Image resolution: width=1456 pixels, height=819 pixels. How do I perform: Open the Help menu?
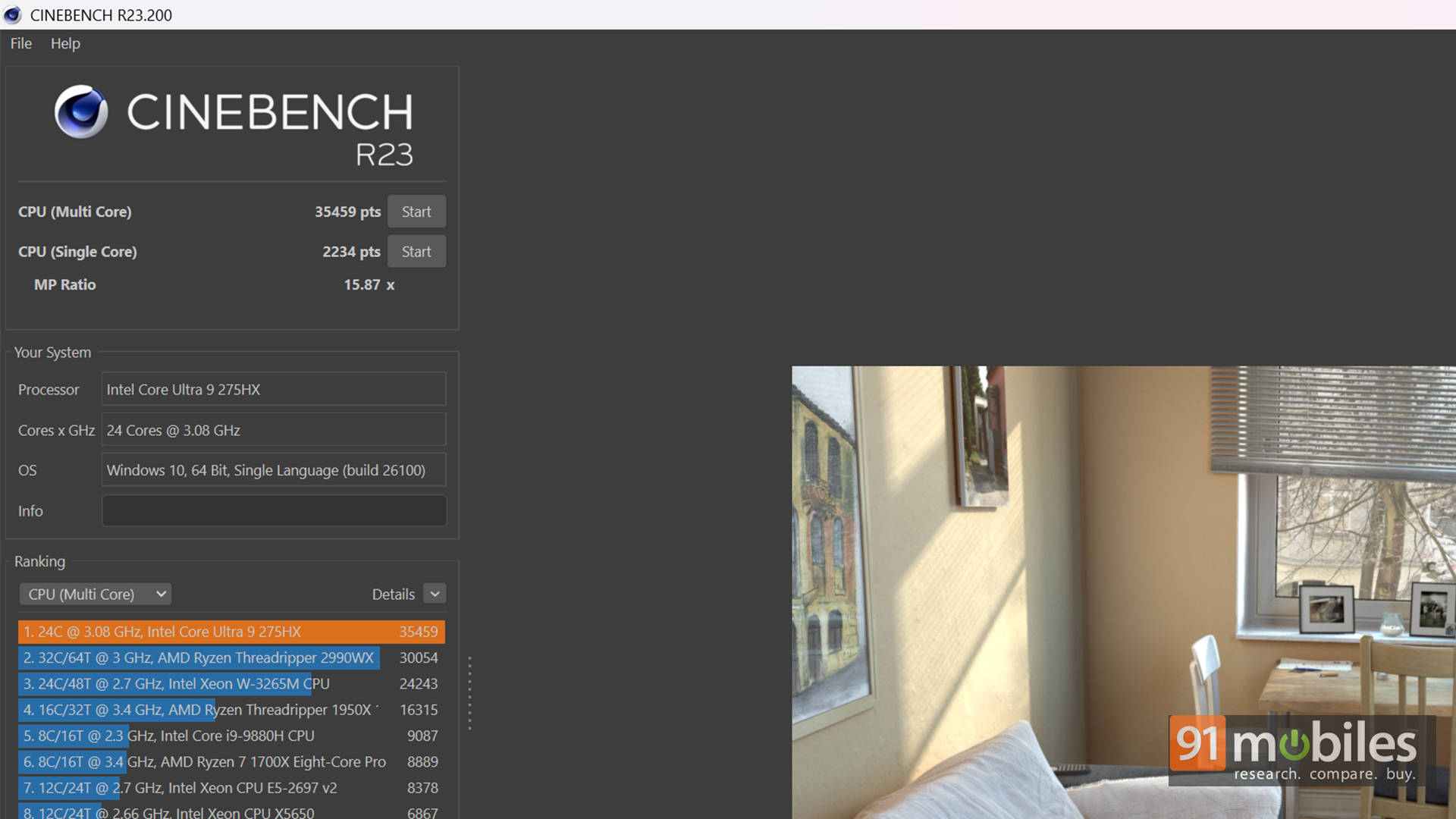point(65,43)
